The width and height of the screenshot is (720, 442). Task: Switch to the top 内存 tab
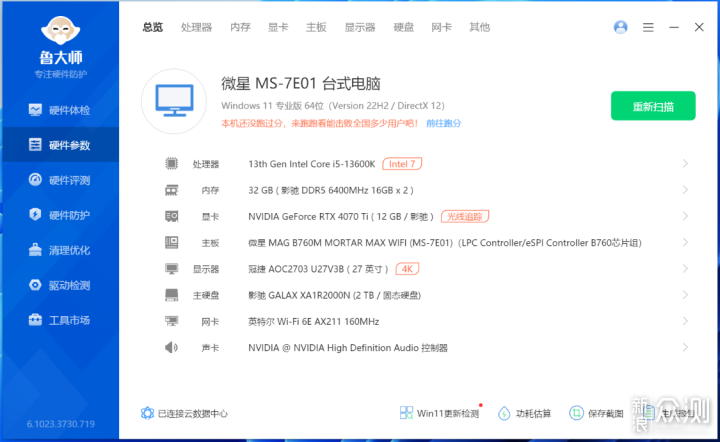240,28
